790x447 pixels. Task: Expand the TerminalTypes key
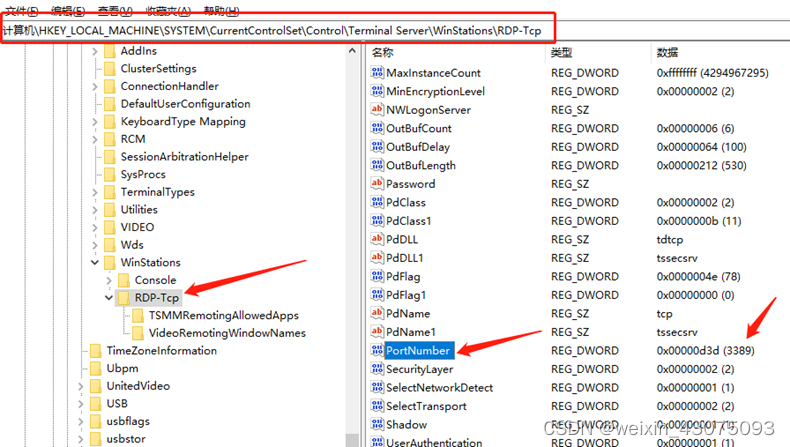pyautogui.click(x=95, y=192)
